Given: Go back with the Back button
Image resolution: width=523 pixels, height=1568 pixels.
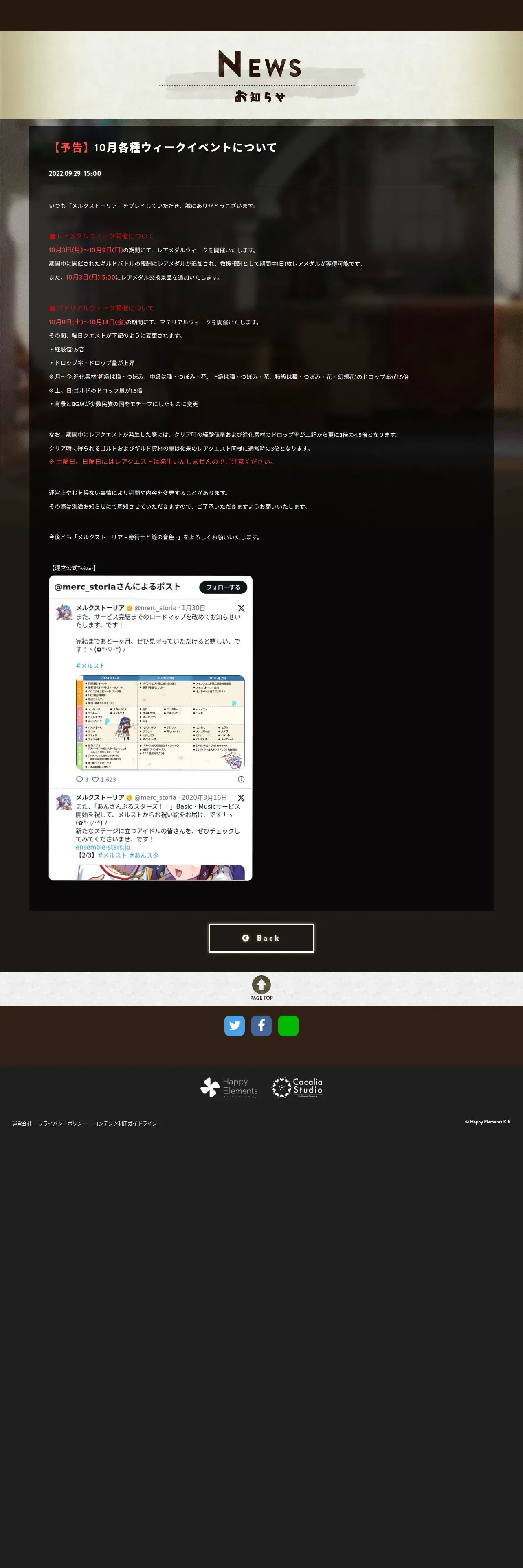Looking at the screenshot, I should point(261,938).
